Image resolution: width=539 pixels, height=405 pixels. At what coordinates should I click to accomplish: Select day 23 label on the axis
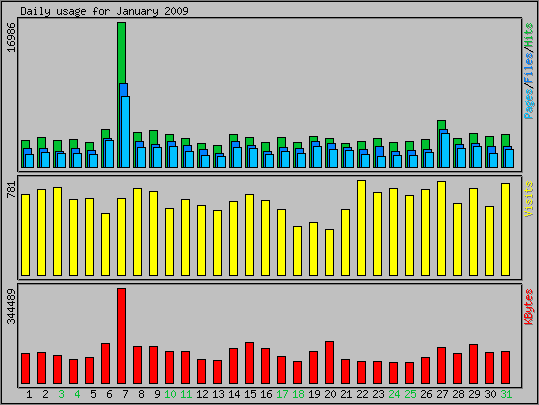point(378,394)
